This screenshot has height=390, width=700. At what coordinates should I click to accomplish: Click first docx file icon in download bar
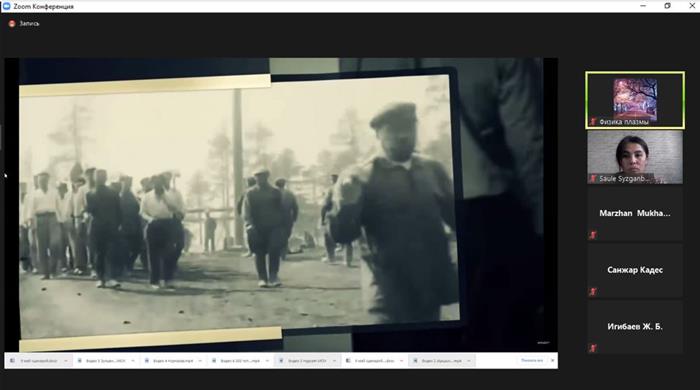click(12, 361)
